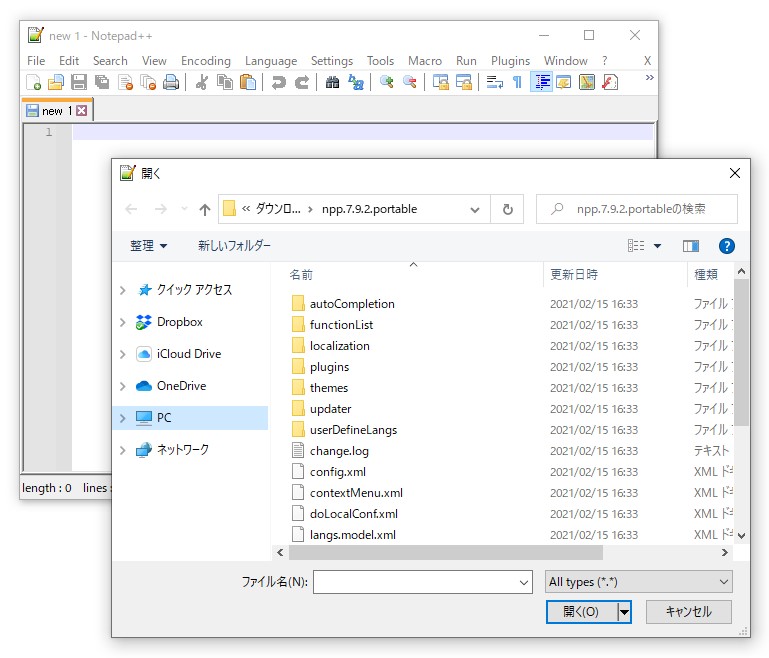This screenshot has height=658, width=769.
Task: Click the Synchronize Vertical Scrolling icon
Action: pyautogui.click(x=440, y=82)
